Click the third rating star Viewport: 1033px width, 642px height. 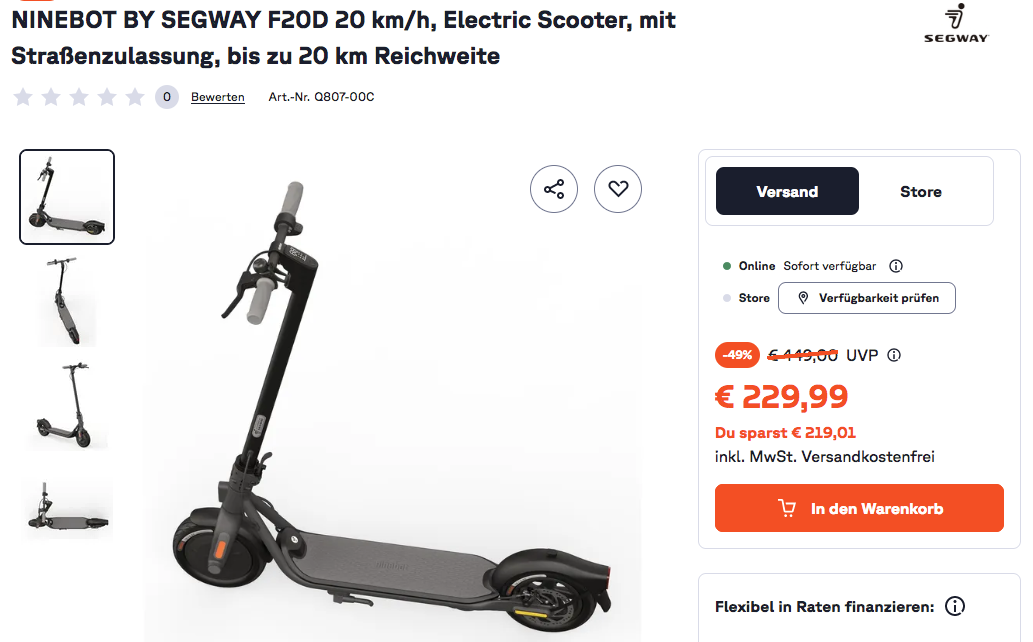pos(79,97)
